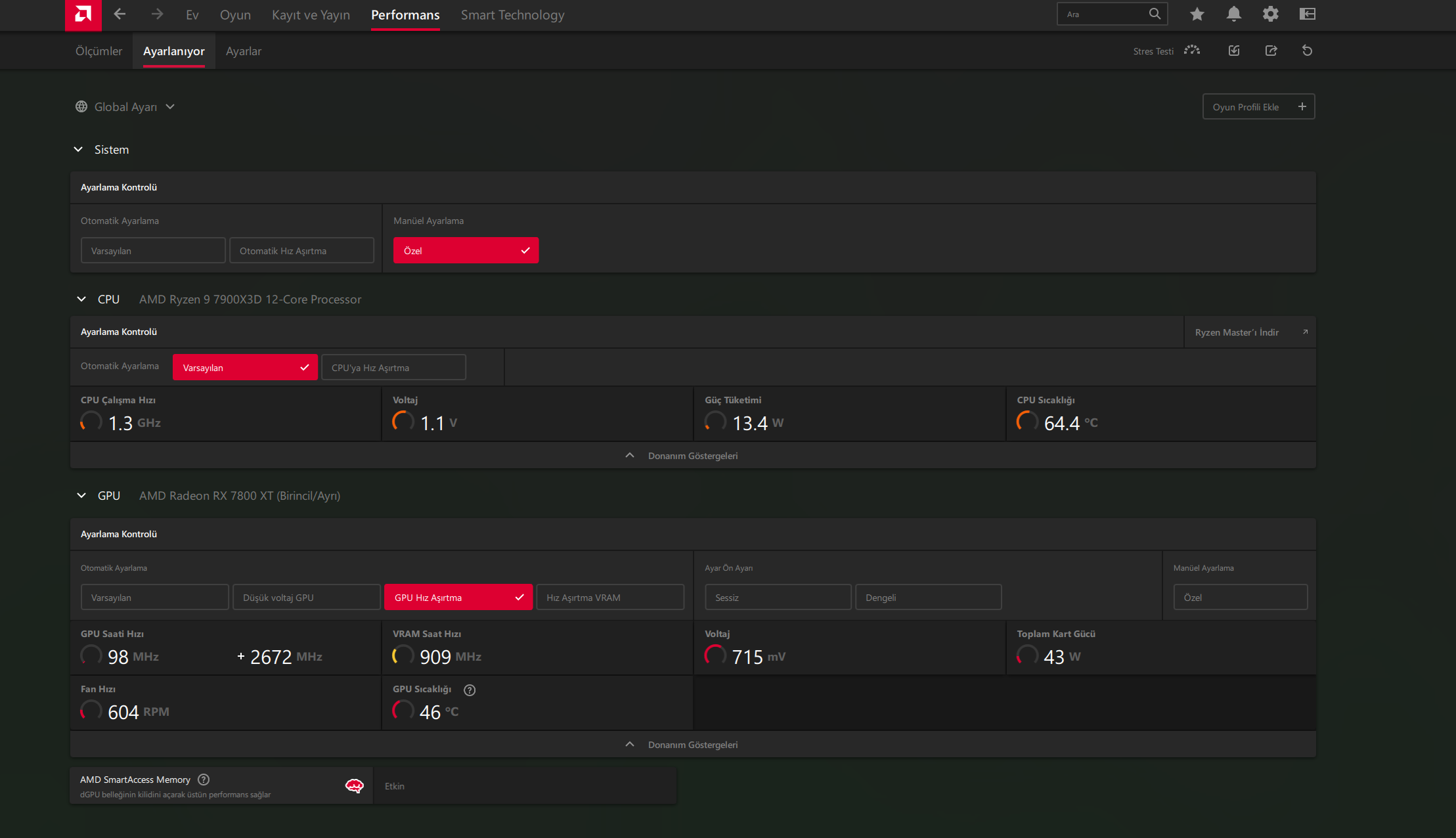
Task: Select GPU Özel manual tuning
Action: tap(1241, 598)
